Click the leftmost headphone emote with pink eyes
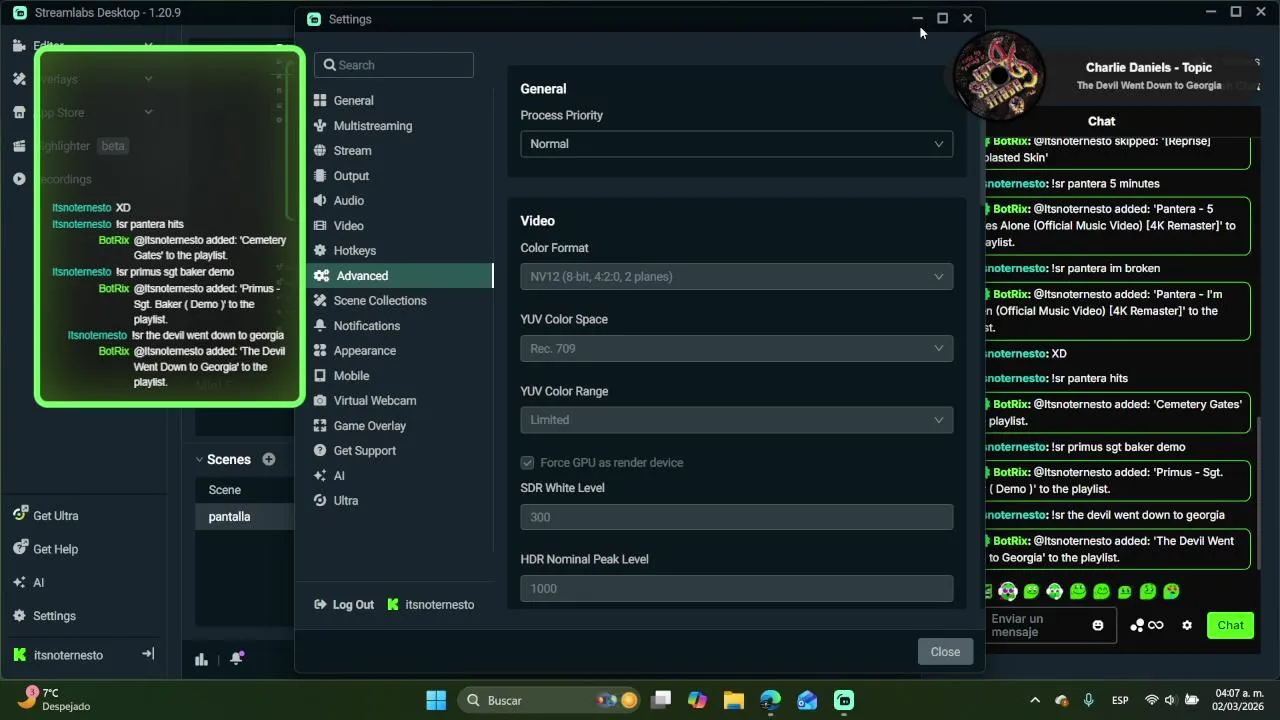The image size is (1280, 720). point(1008,592)
